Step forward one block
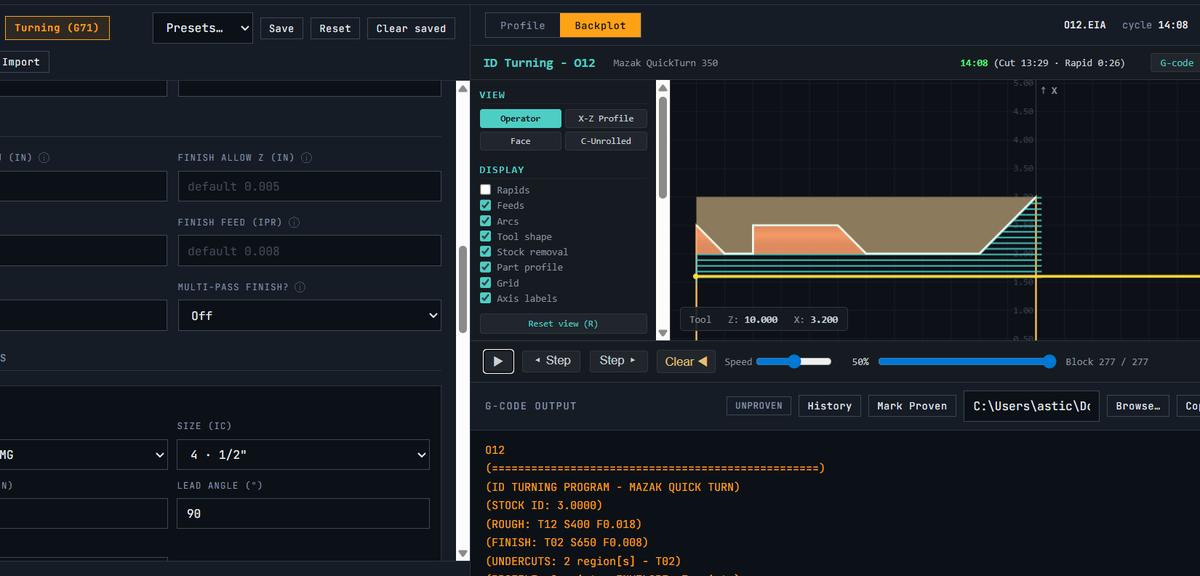Image resolution: width=1200 pixels, height=576 pixels. (x=618, y=361)
